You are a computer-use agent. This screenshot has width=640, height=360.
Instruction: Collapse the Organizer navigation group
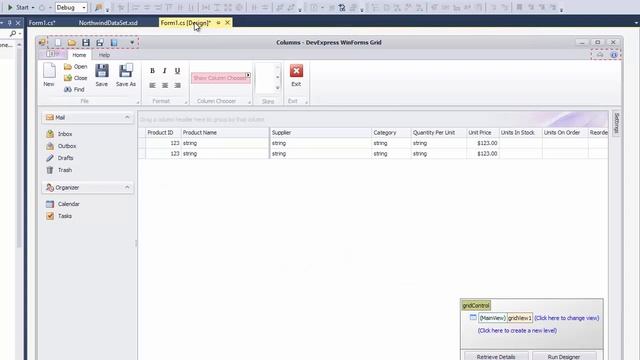127,187
